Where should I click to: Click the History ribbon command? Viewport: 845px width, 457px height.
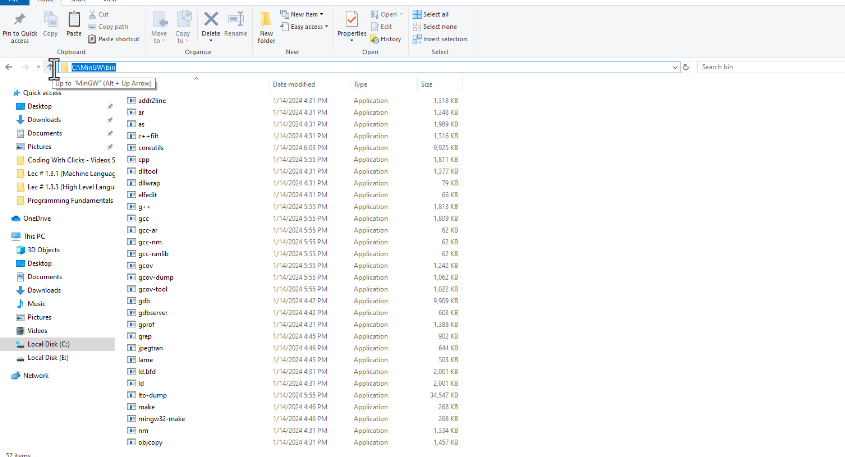[386, 39]
